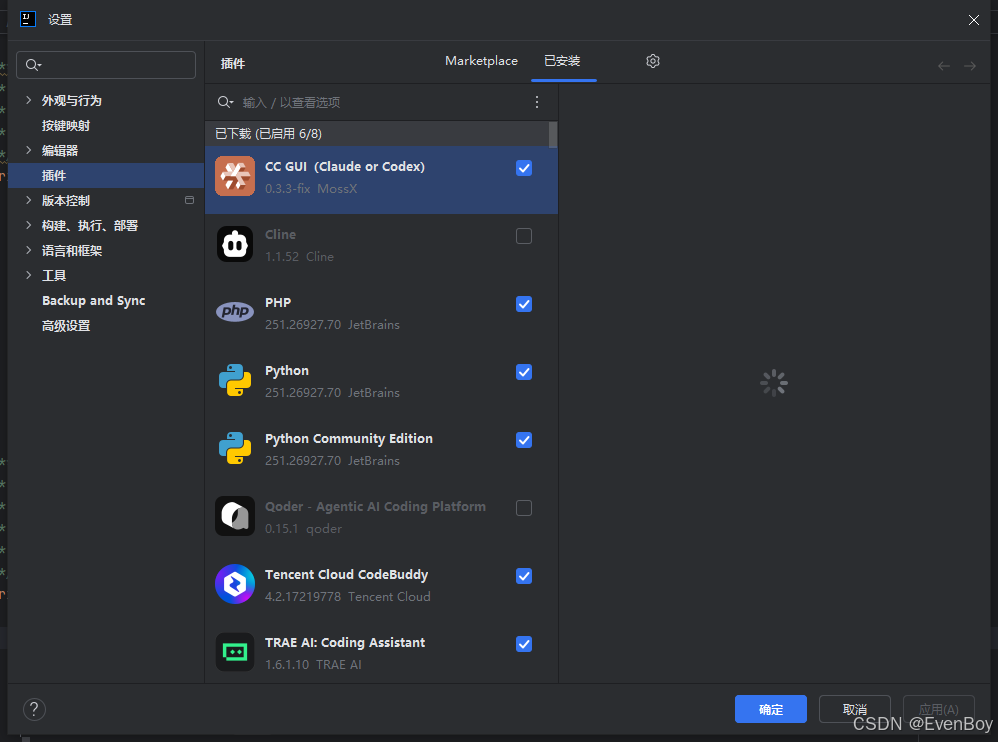Select 按键映射 in settings tree
Image resolution: width=998 pixels, height=742 pixels.
[66, 125]
